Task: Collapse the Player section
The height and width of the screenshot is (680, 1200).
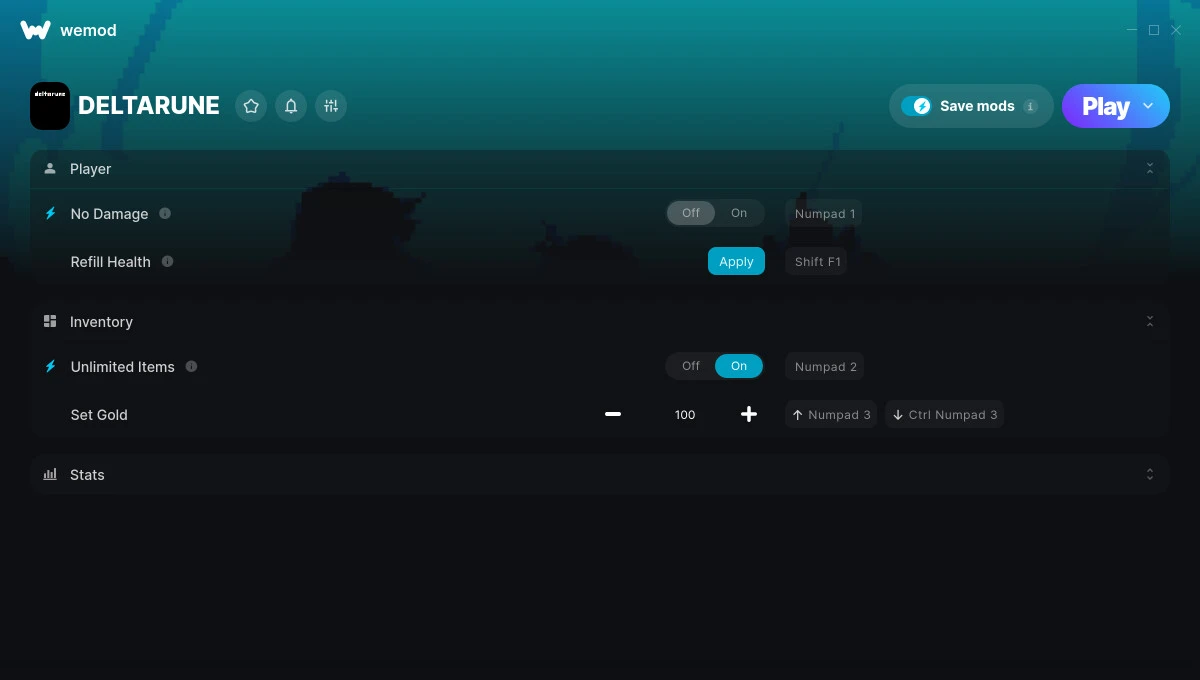Action: tap(1149, 168)
